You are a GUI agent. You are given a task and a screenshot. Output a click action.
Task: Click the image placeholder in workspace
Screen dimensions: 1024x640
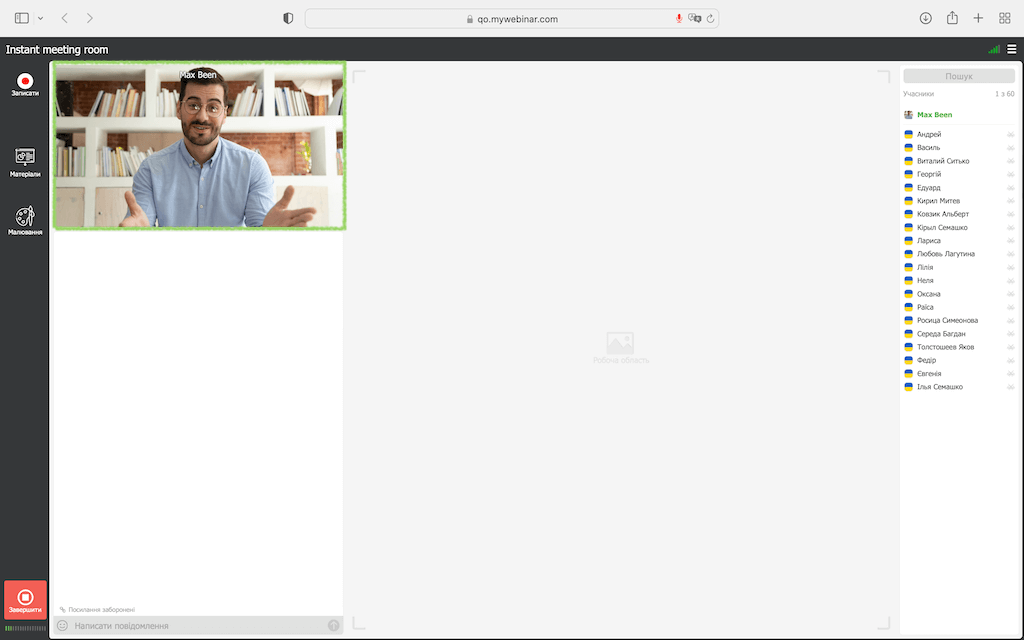(x=620, y=344)
